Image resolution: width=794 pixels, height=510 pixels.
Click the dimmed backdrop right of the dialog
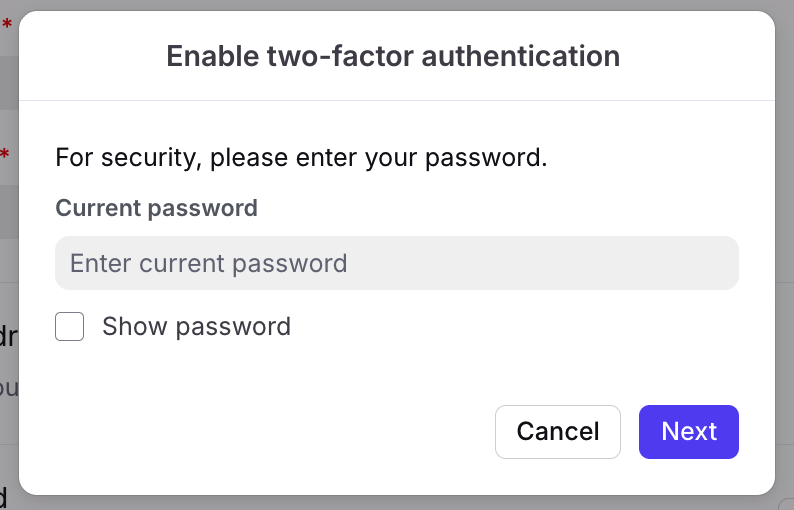tap(785, 250)
